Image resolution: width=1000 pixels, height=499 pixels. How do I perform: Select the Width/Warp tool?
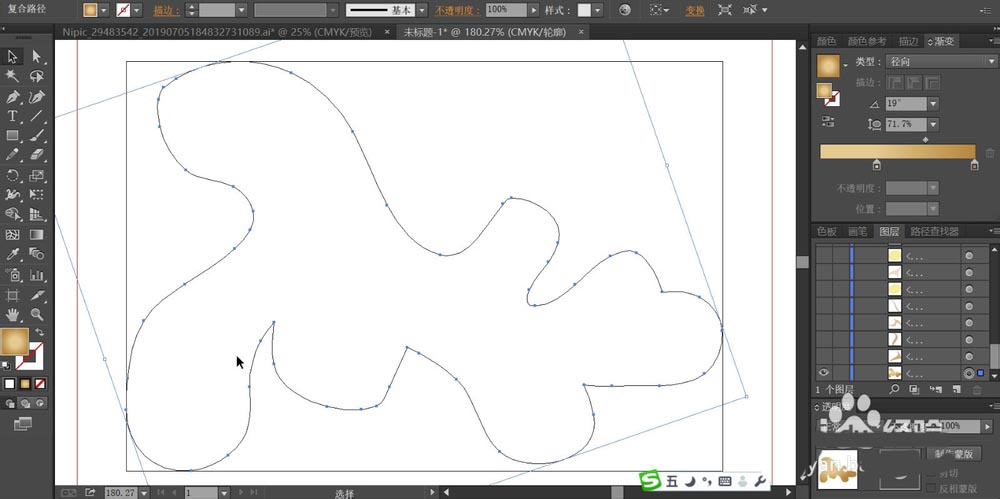[x=12, y=194]
